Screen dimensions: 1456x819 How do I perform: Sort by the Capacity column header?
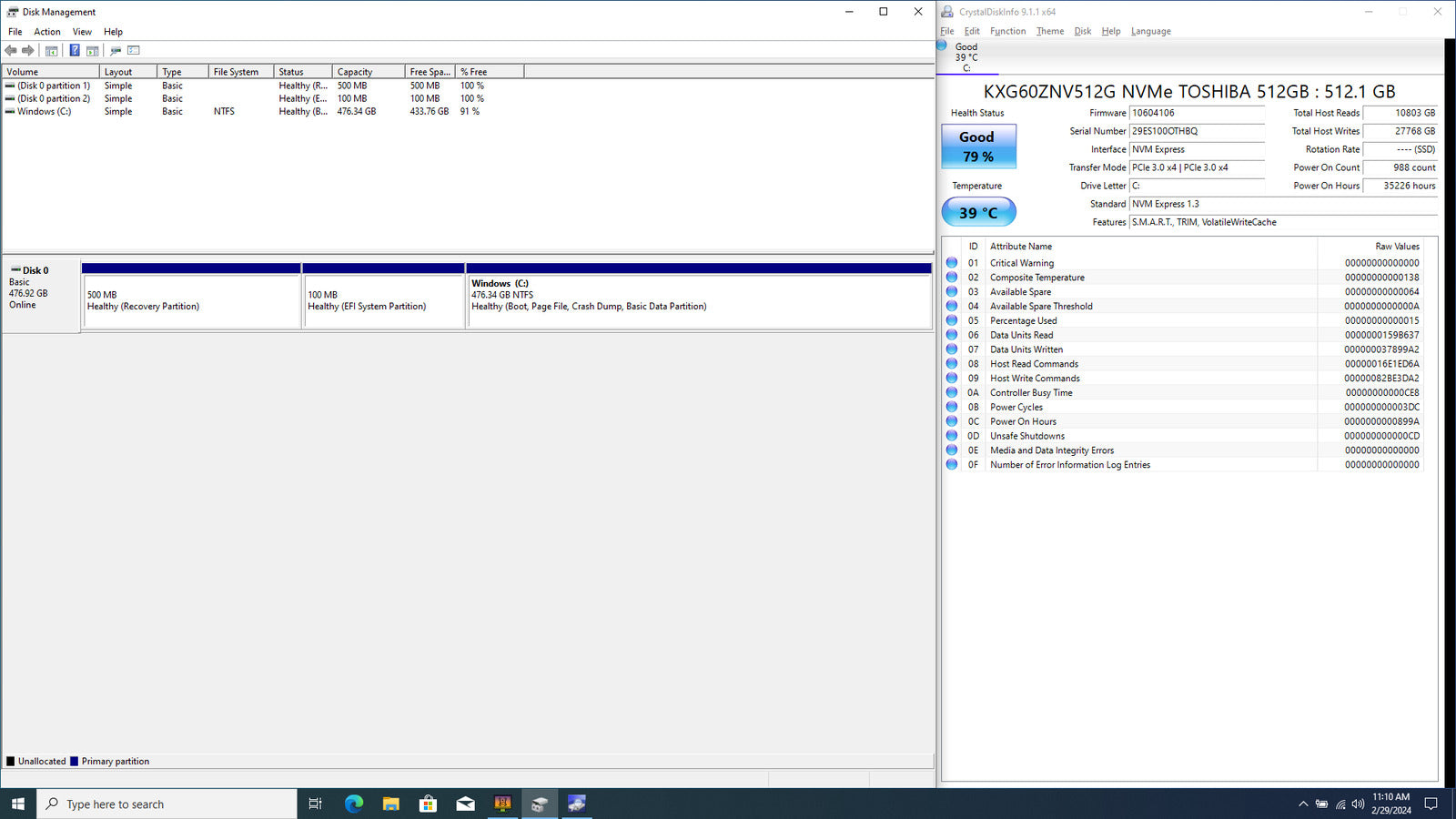click(369, 71)
